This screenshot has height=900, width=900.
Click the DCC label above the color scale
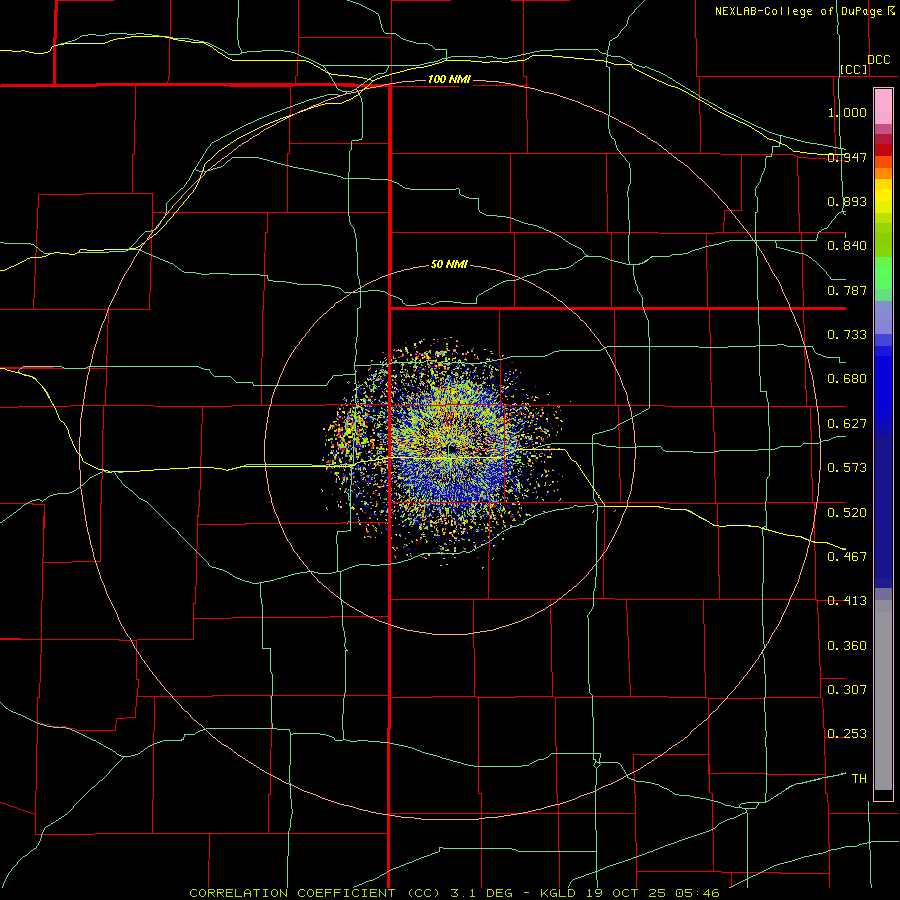[x=879, y=60]
